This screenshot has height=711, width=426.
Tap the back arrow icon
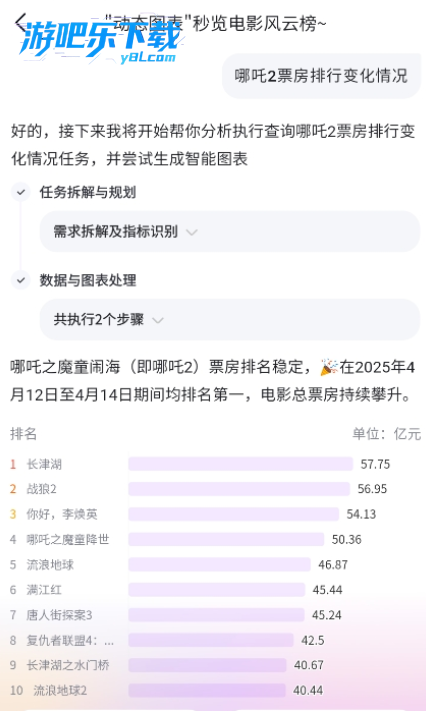tap(21, 21)
